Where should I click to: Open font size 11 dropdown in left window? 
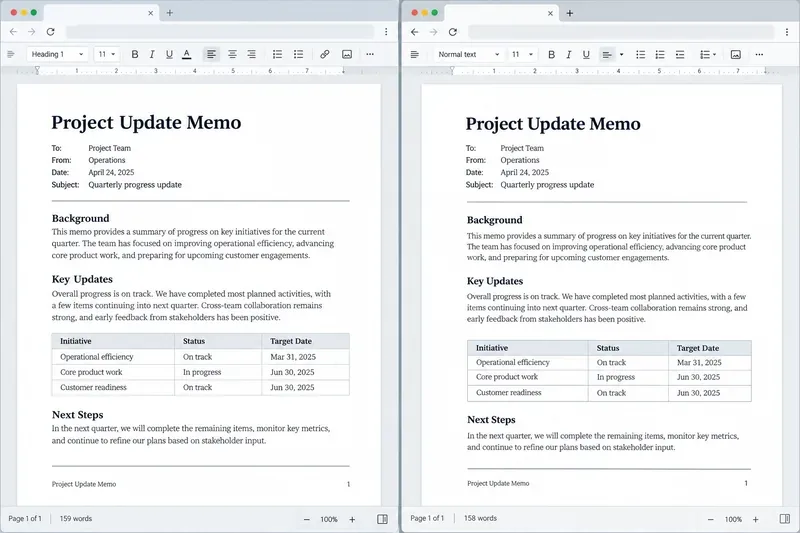click(x=107, y=54)
